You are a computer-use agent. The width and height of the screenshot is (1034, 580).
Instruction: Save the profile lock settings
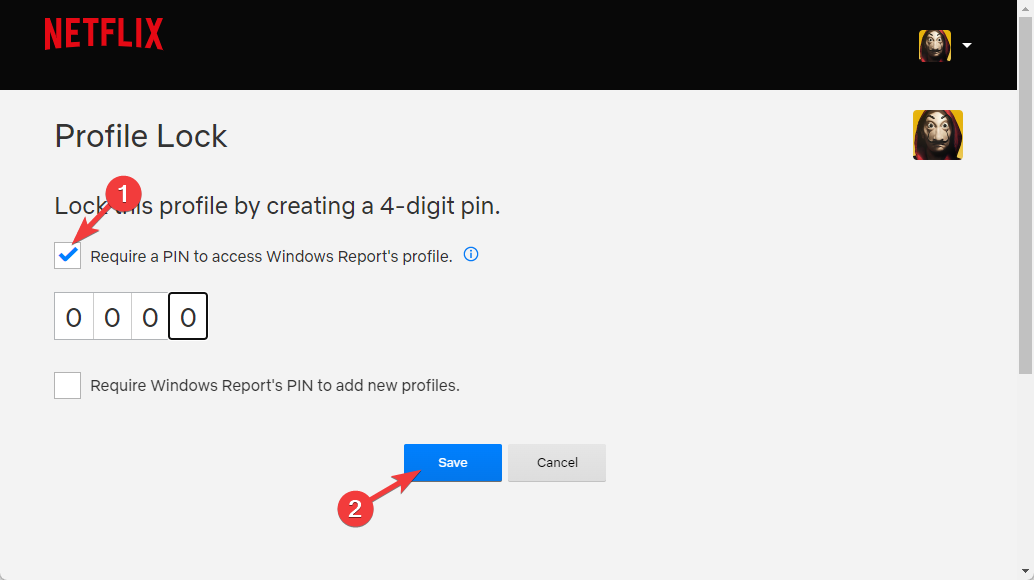pyautogui.click(x=453, y=463)
